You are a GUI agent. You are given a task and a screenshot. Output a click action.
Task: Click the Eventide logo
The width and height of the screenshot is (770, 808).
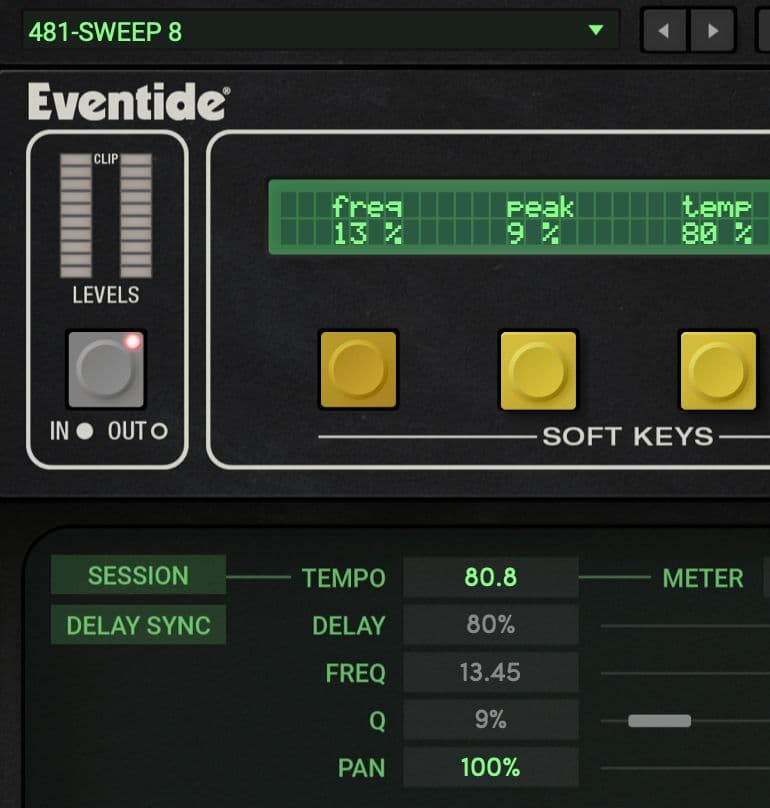[129, 102]
